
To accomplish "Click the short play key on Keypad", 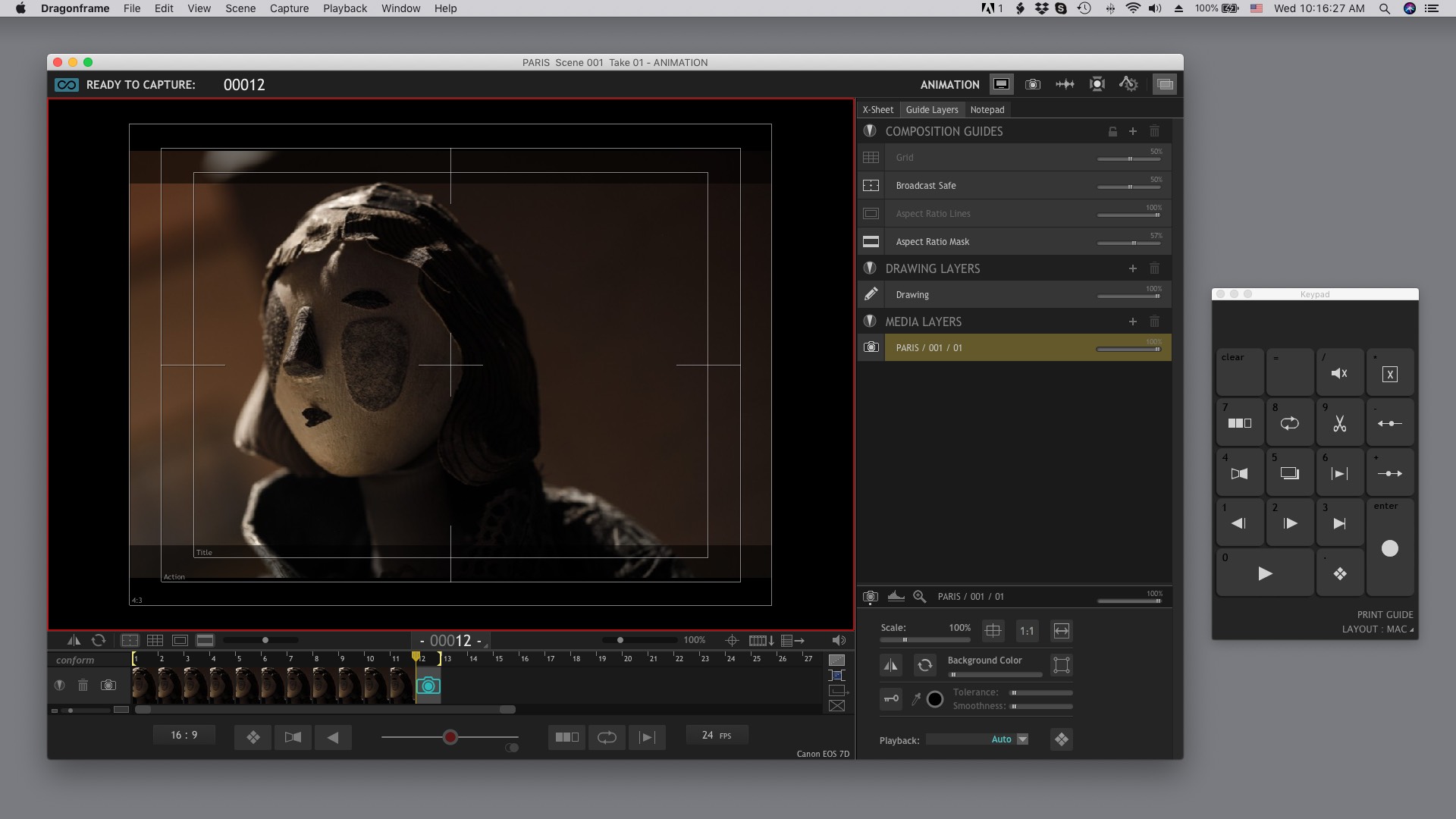I will [1340, 472].
